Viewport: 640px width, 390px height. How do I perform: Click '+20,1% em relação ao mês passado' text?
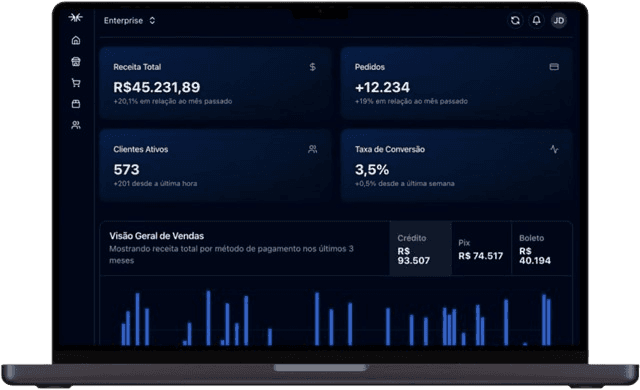173,101
